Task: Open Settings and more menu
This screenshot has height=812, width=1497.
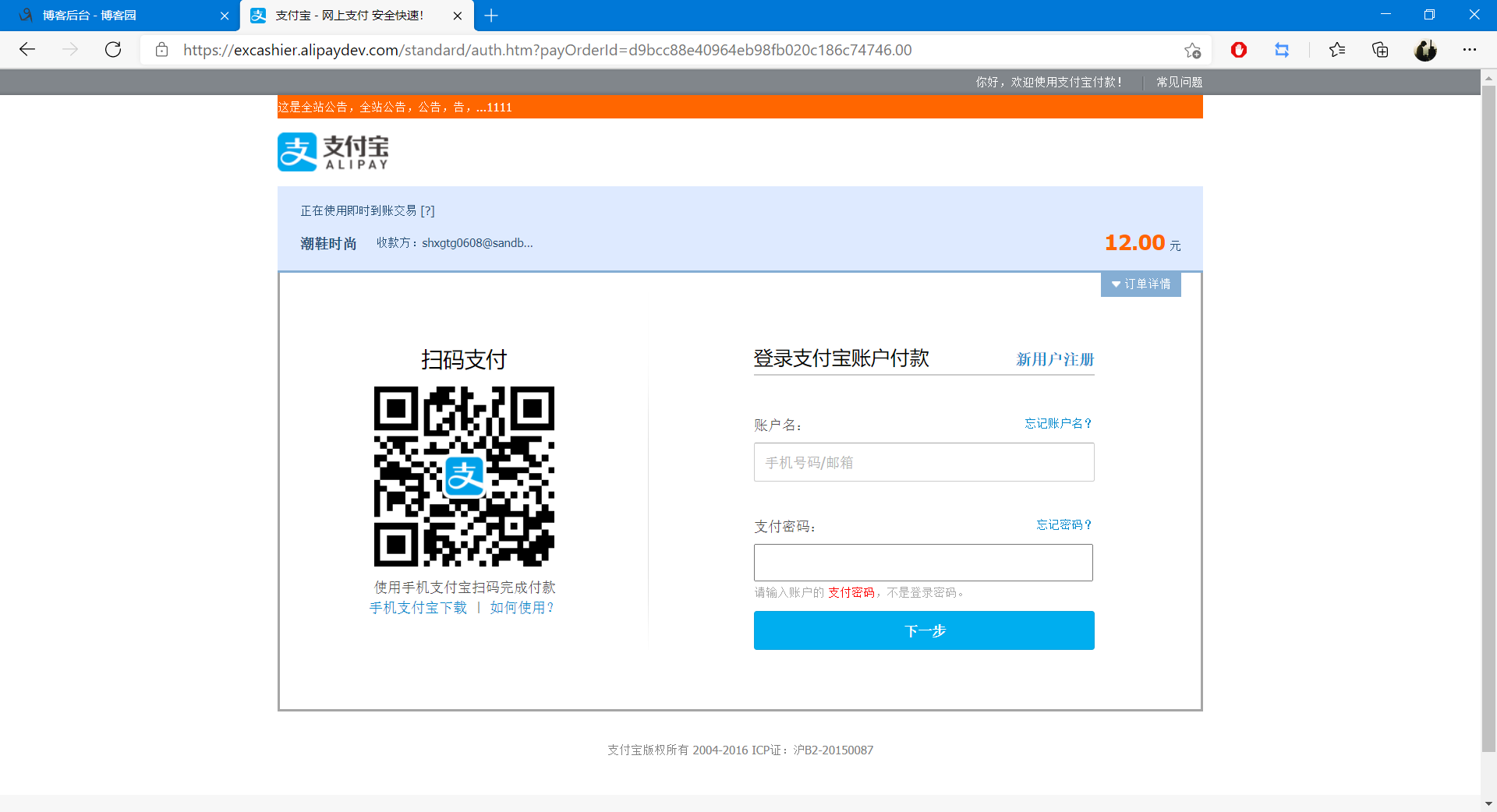Action: pyautogui.click(x=1470, y=50)
